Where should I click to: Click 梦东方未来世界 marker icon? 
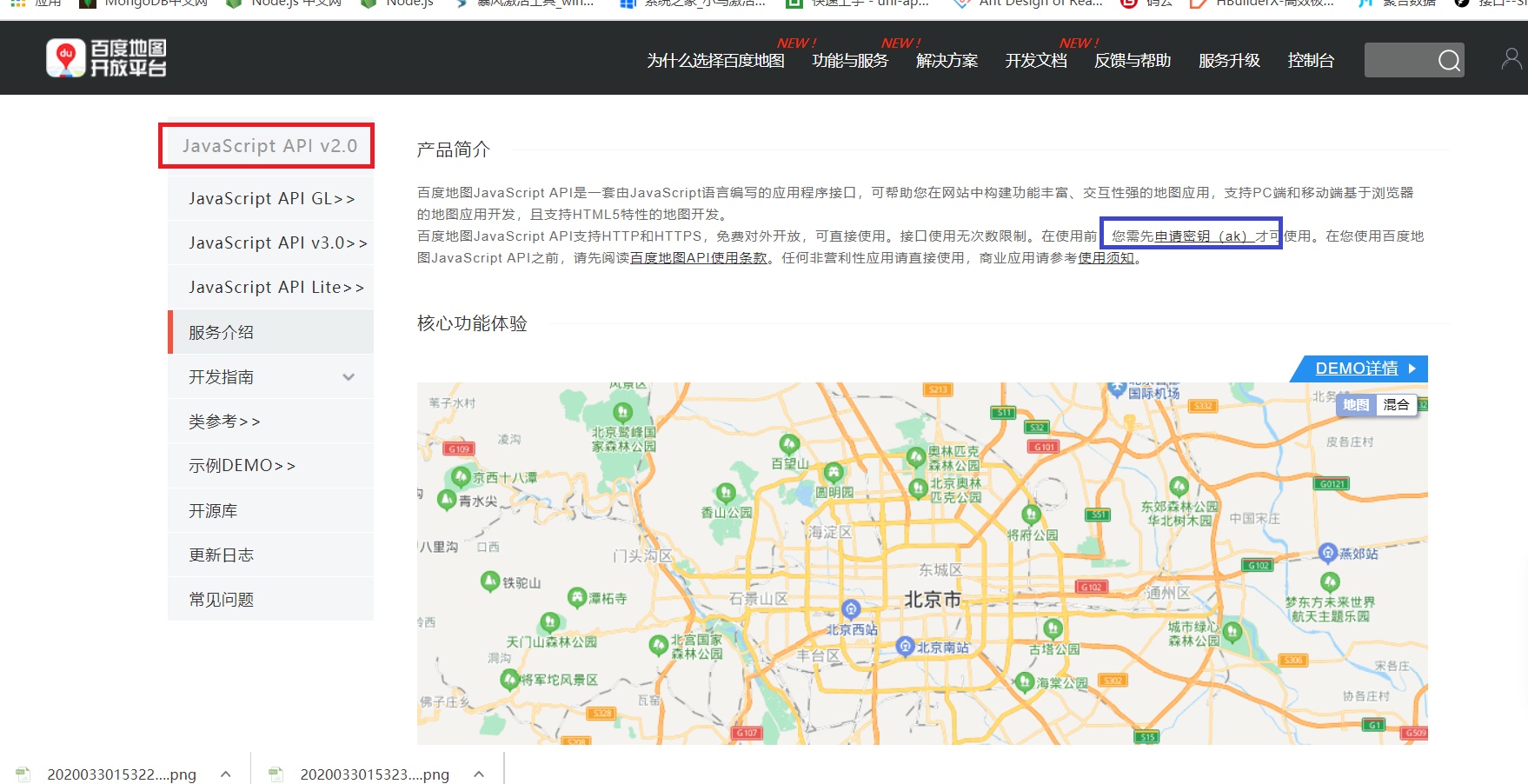pos(1330,581)
